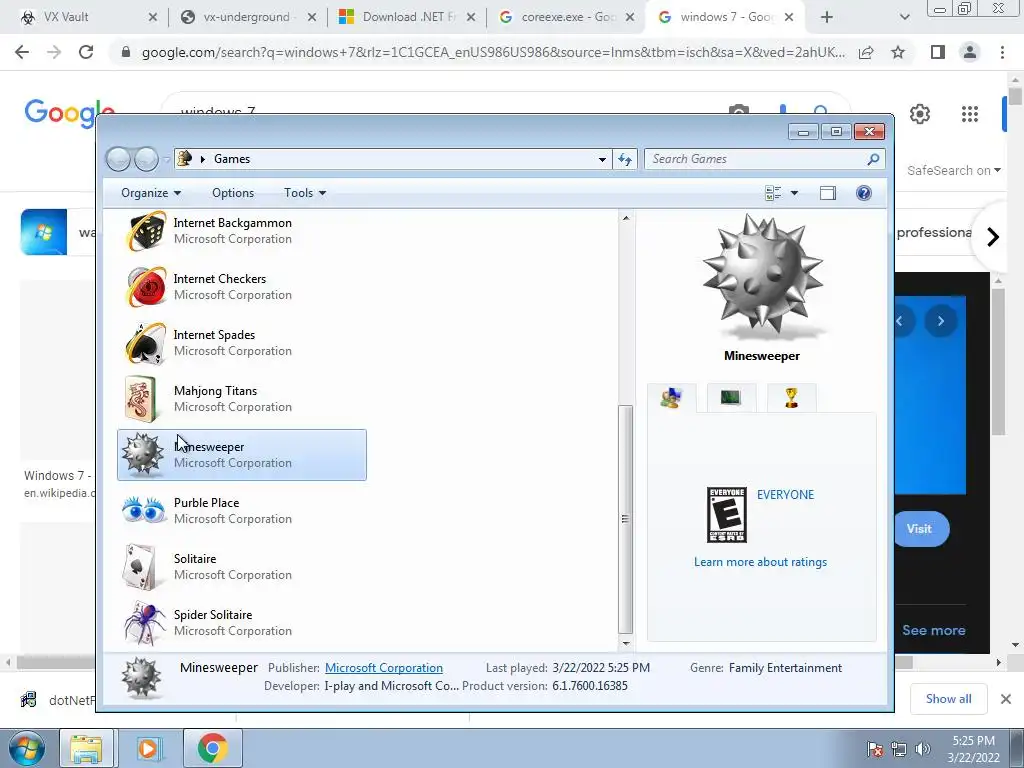Click the games list scroll up arrow
The width and height of the screenshot is (1024, 768).
point(626,218)
